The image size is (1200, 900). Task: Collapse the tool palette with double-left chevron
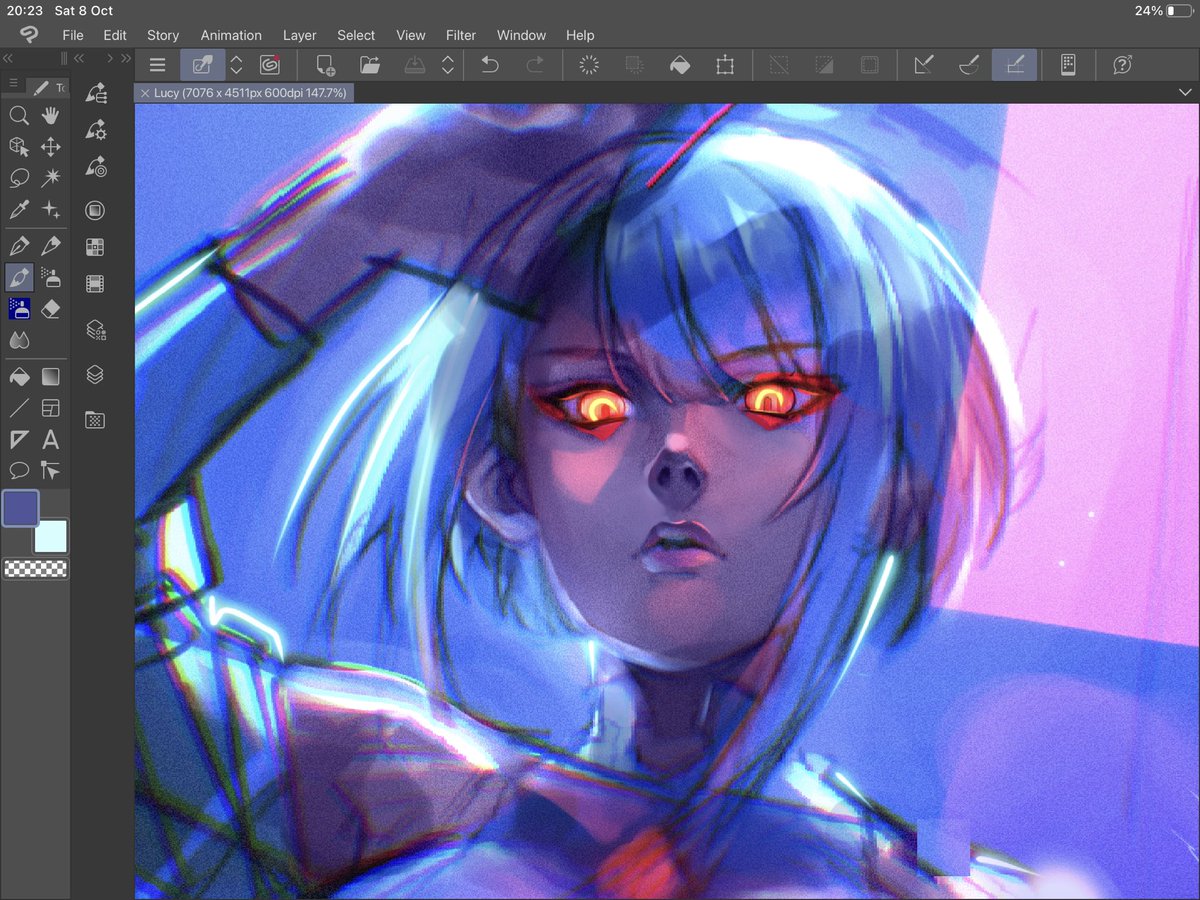click(x=10, y=59)
